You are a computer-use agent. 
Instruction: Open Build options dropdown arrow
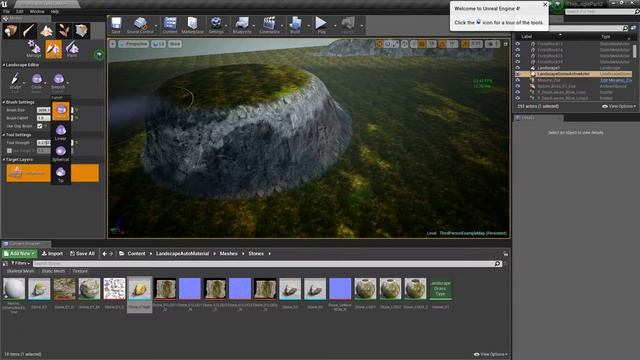(309, 26)
